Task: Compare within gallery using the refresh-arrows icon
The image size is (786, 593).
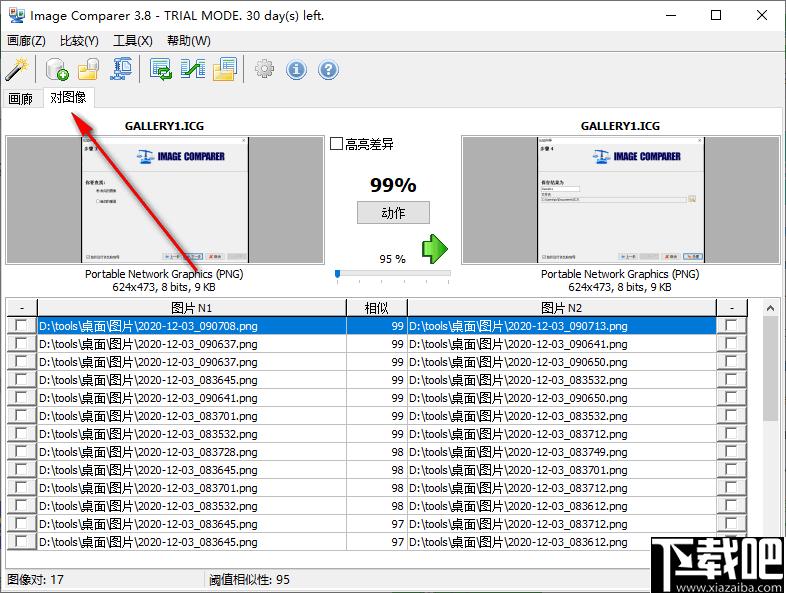Action: point(160,69)
